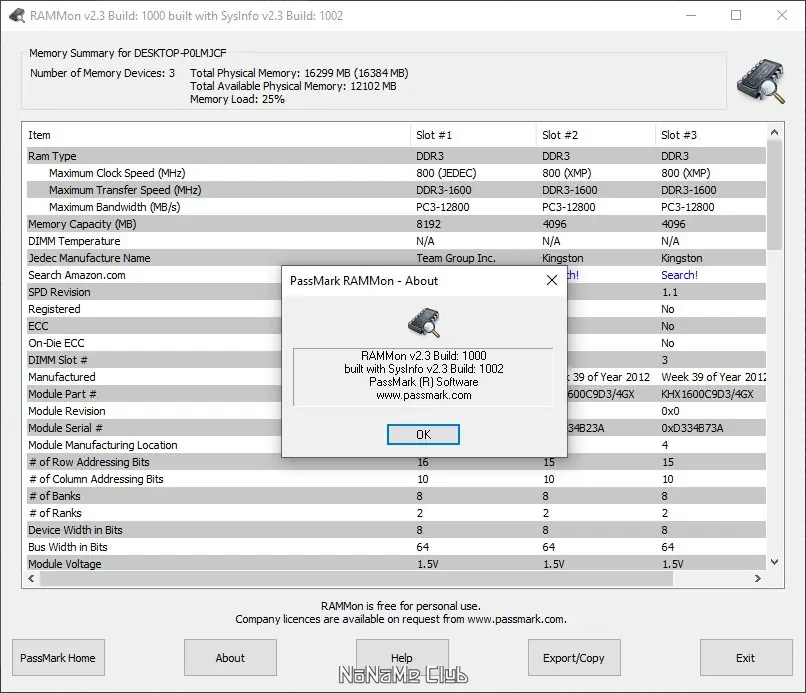806x693 pixels.
Task: Select the Module Voltage row label
Action: pyautogui.click(x=65, y=563)
